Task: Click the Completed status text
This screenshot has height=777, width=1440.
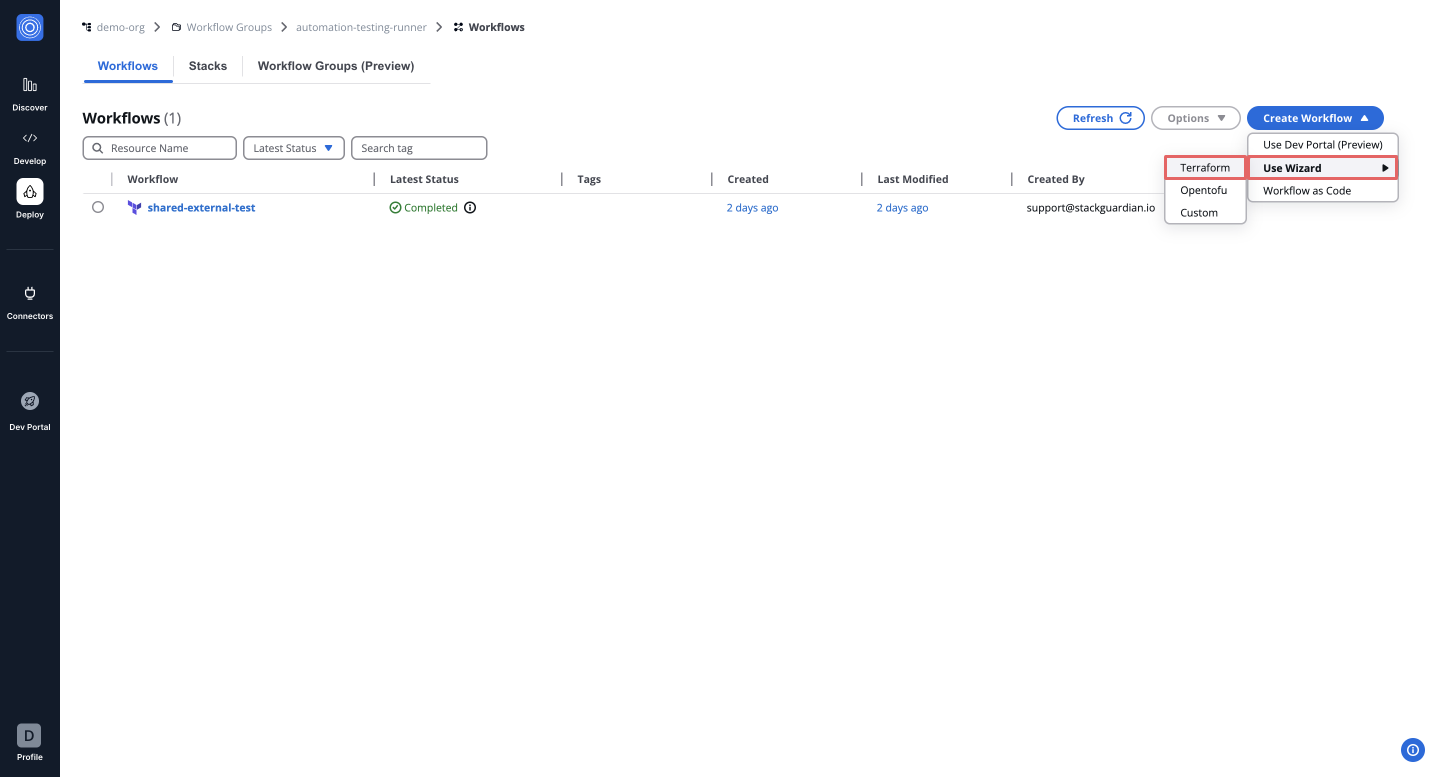Action: click(431, 208)
